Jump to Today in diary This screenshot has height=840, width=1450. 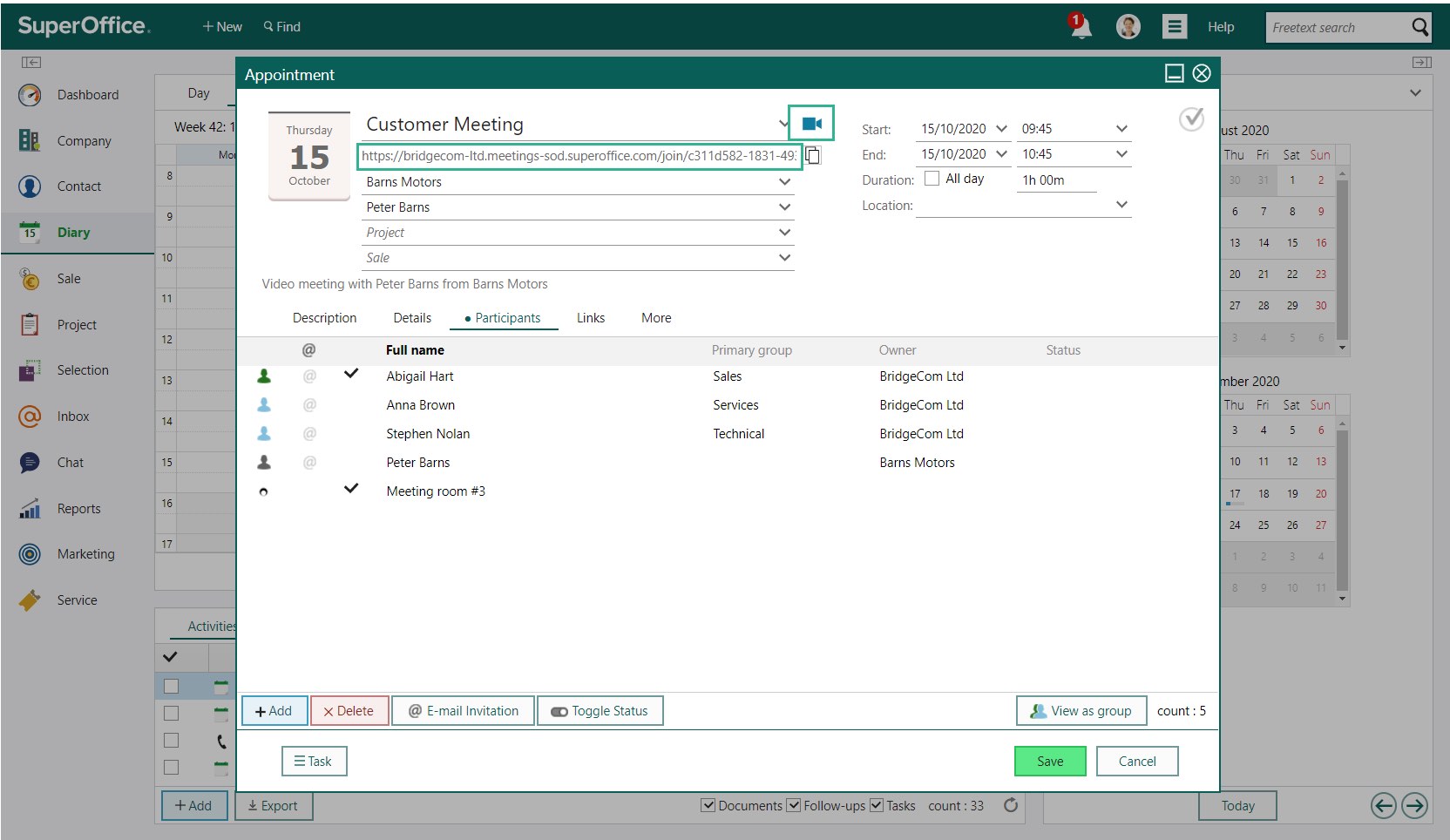[x=1237, y=806]
